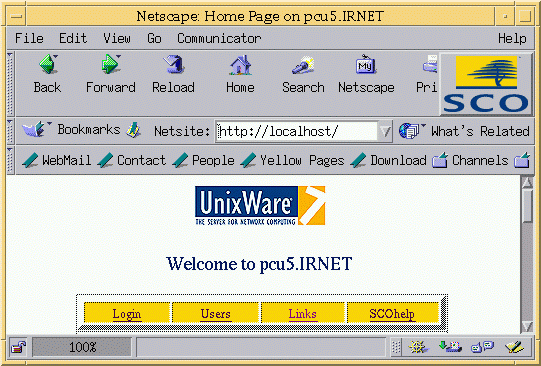Collapse the location toolbar handle
Image resolution: width=541 pixels, height=366 pixels.
coord(10,131)
